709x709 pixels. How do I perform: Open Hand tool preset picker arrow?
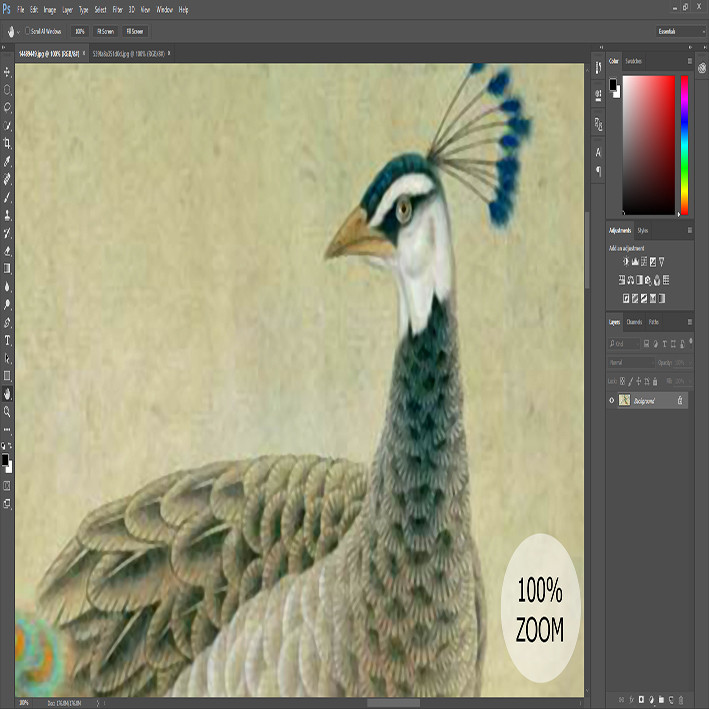19,32
